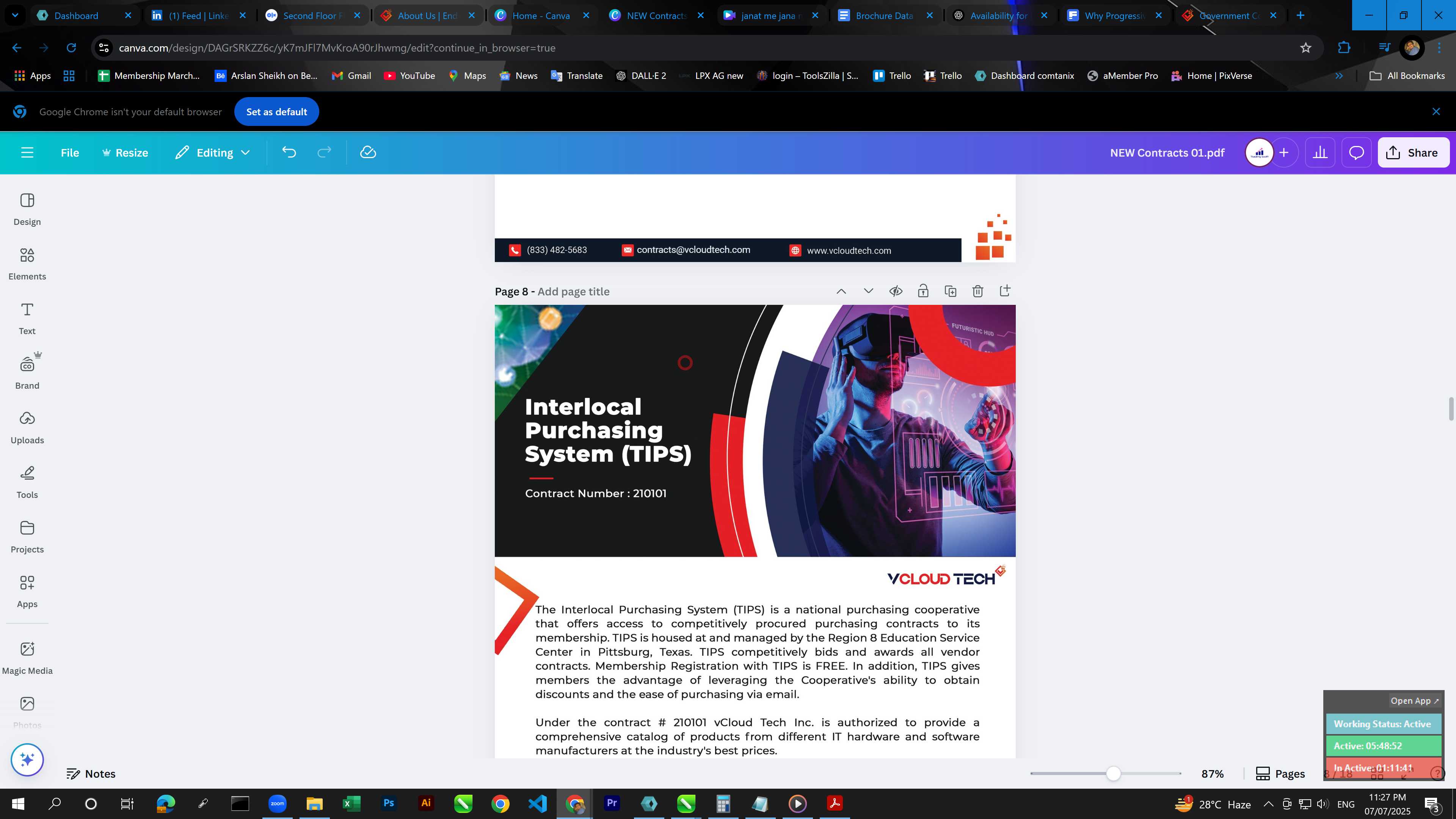Move Page 8 down
This screenshot has width=1456, height=819.
coord(869,292)
